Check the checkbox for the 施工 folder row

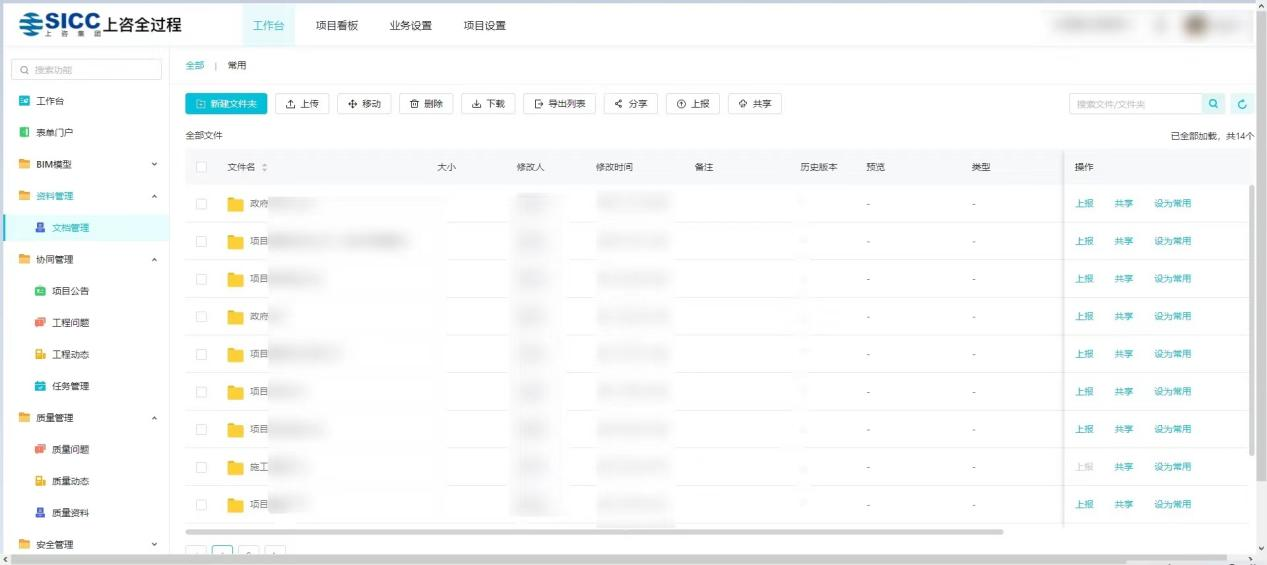[x=201, y=467]
